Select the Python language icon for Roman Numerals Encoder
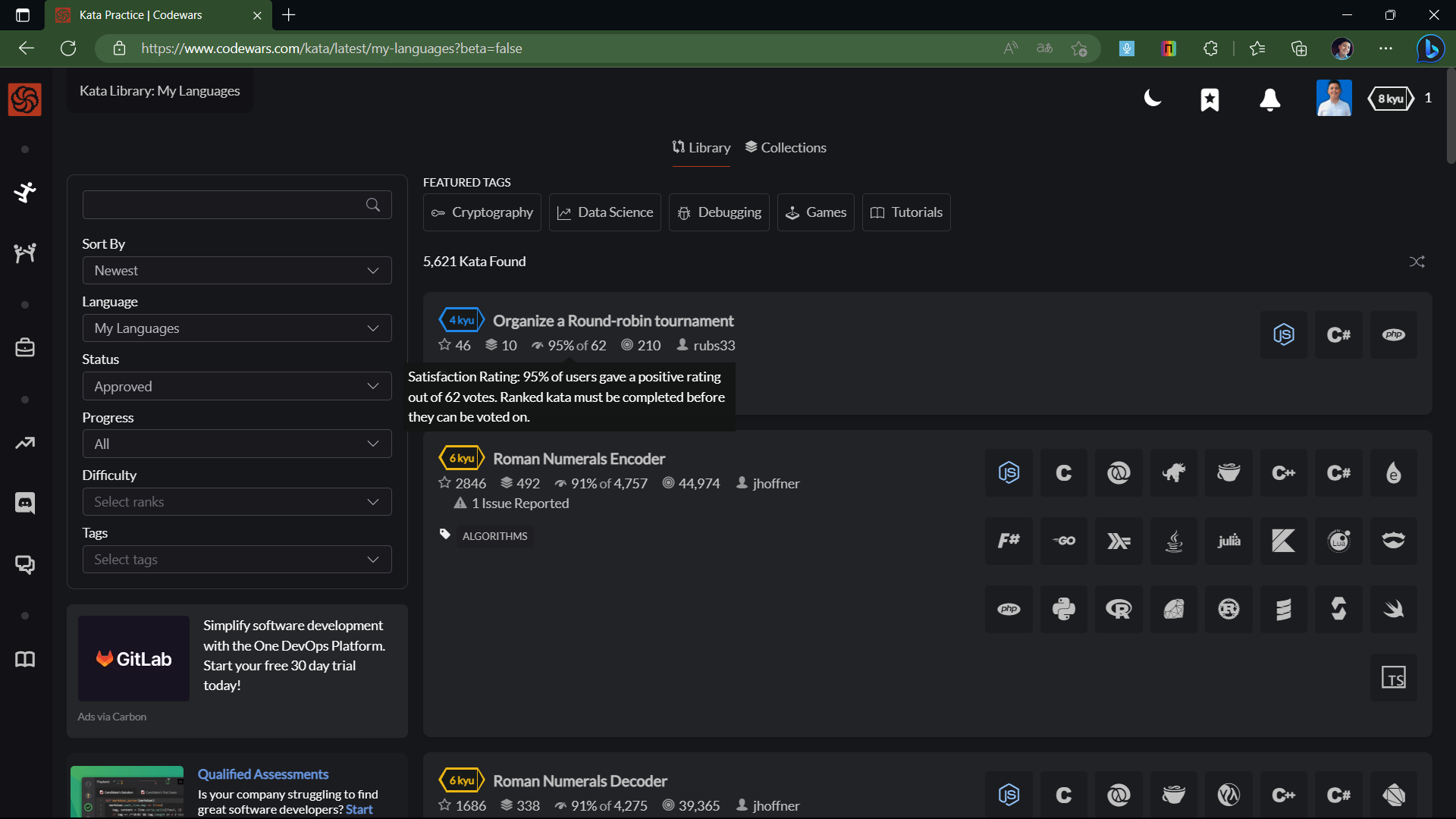1456x819 pixels. click(x=1063, y=609)
